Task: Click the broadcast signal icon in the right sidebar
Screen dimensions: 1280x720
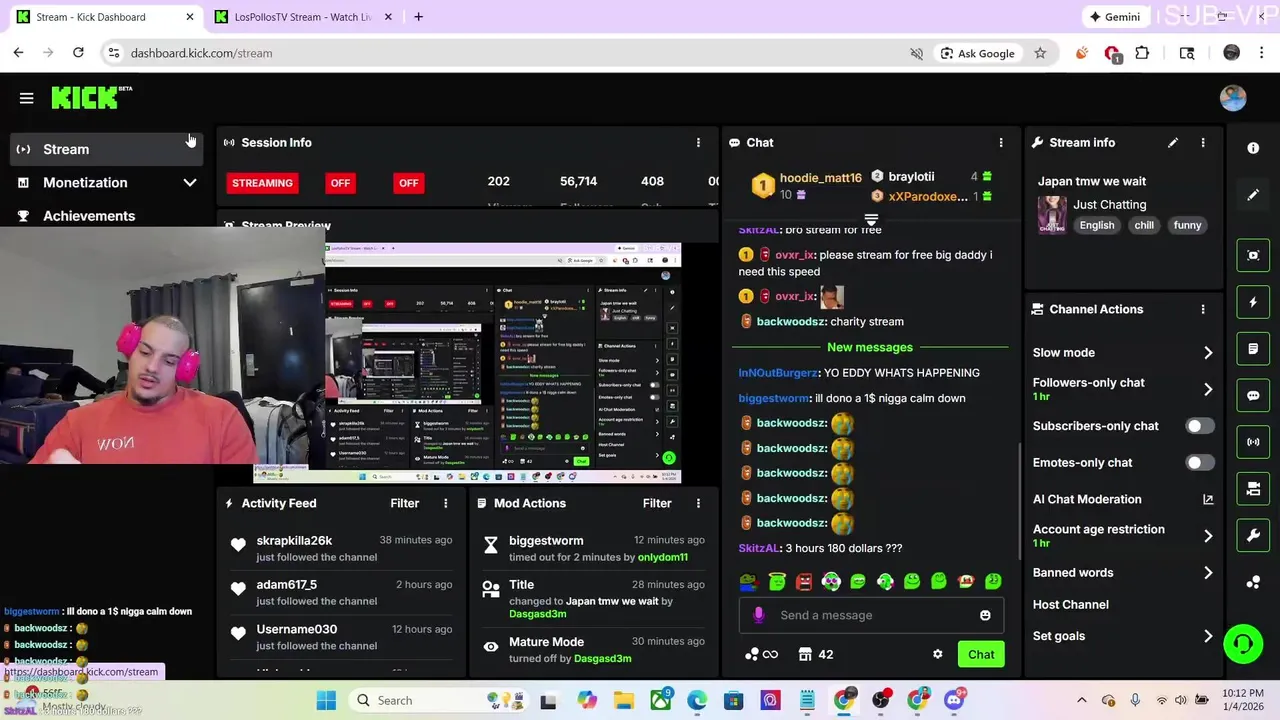Action: click(x=1253, y=442)
